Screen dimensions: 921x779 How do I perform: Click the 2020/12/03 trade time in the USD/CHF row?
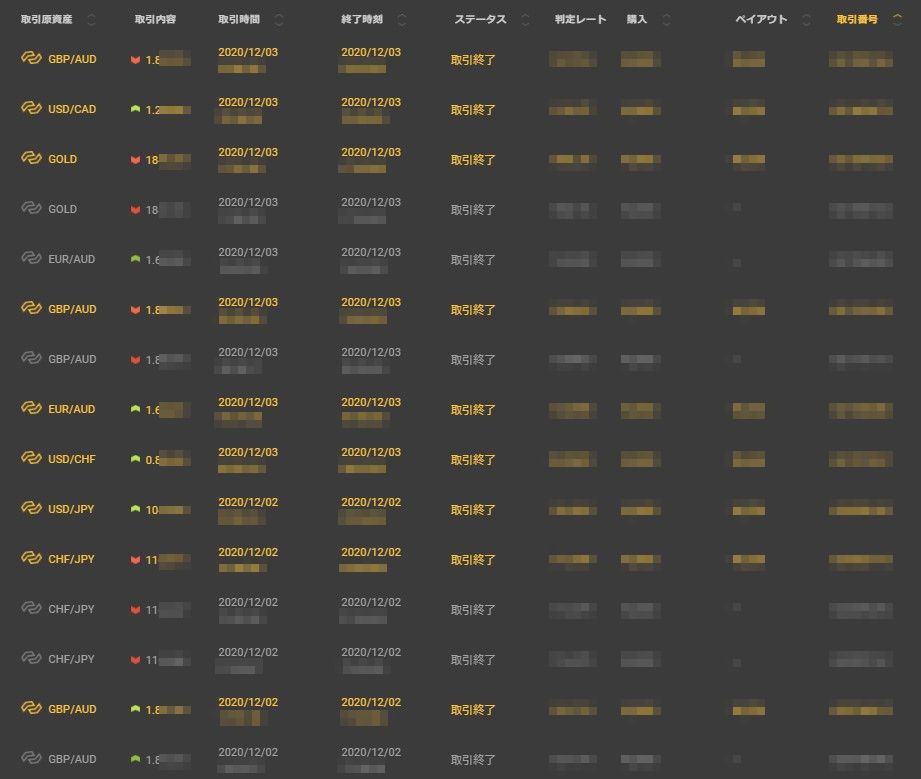pyautogui.click(x=248, y=452)
